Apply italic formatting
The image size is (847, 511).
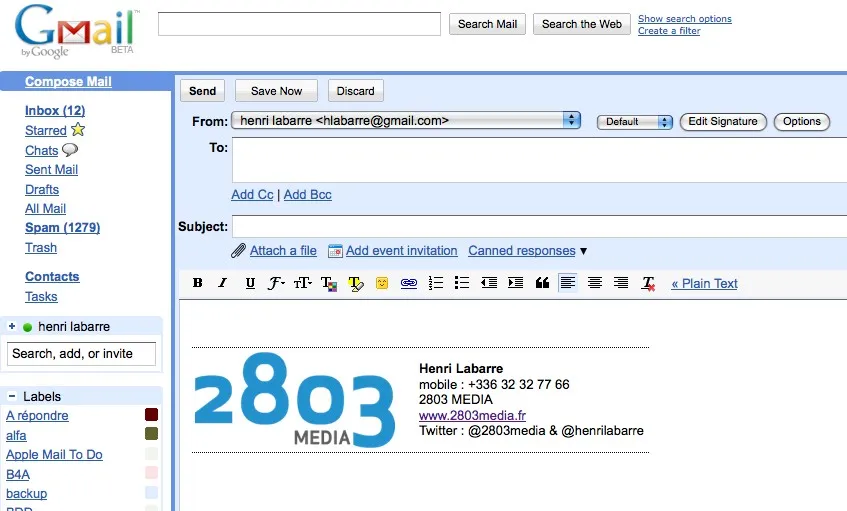[x=223, y=283]
